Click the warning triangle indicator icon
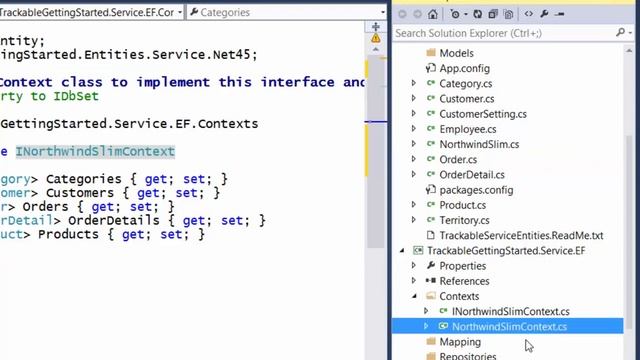640x360 pixels. click(376, 38)
